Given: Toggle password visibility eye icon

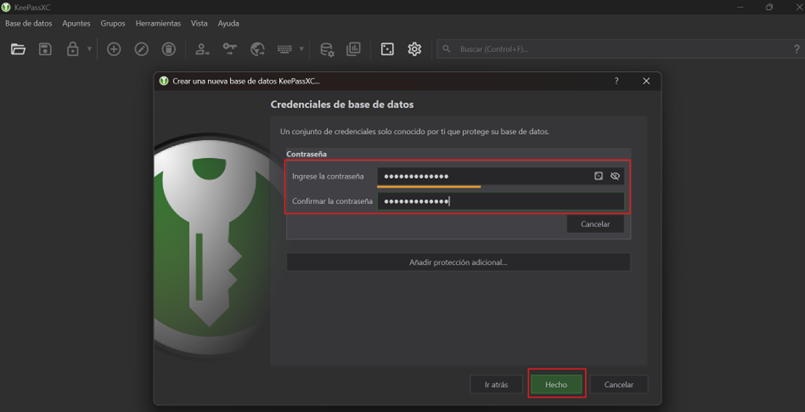Looking at the screenshot, I should click(615, 176).
